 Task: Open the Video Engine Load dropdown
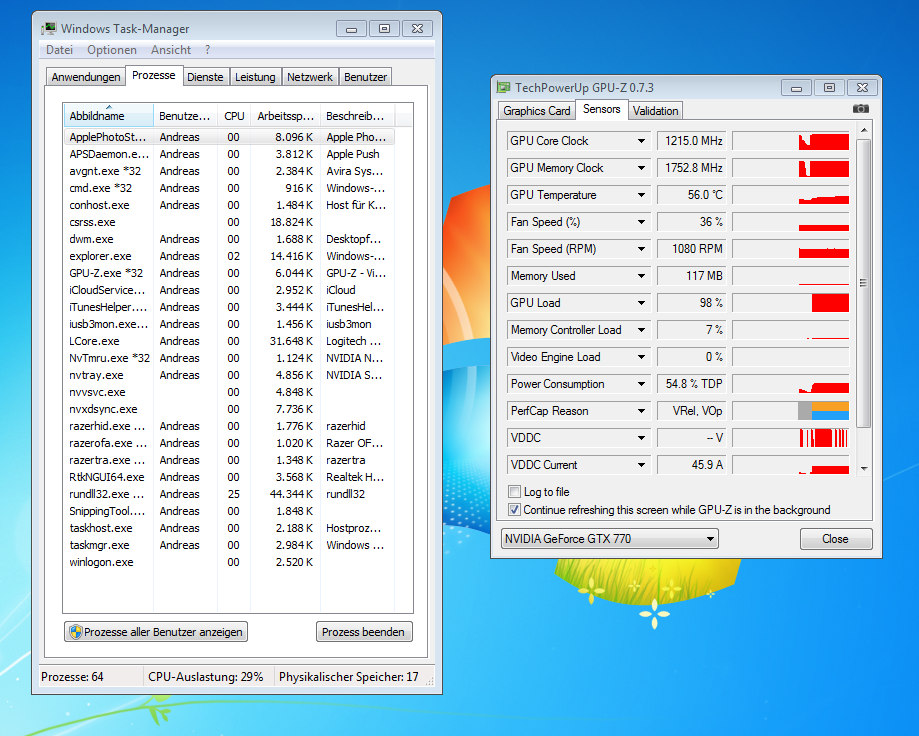pos(641,357)
